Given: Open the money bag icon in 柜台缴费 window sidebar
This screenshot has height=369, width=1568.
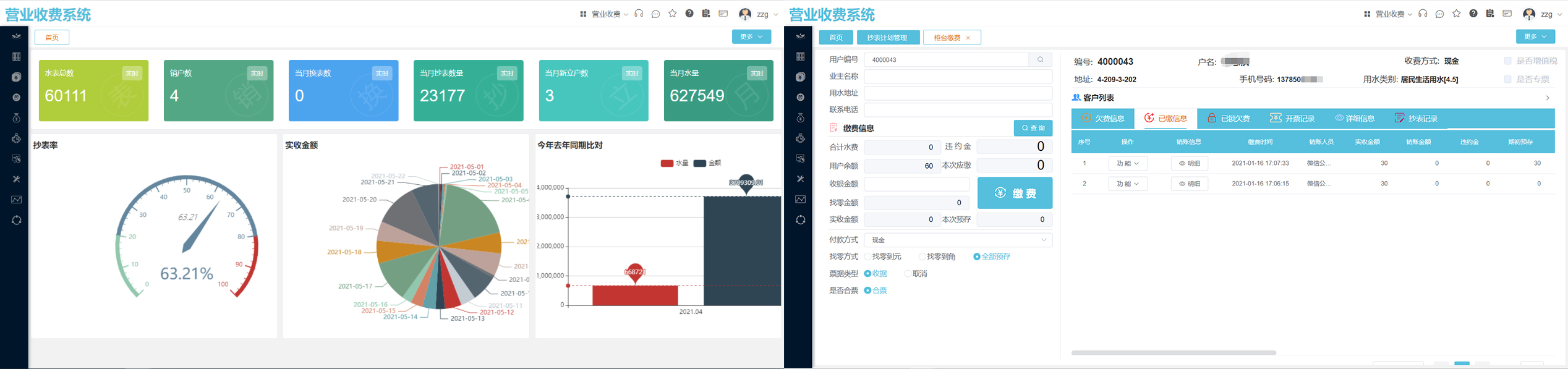Looking at the screenshot, I should click(800, 118).
